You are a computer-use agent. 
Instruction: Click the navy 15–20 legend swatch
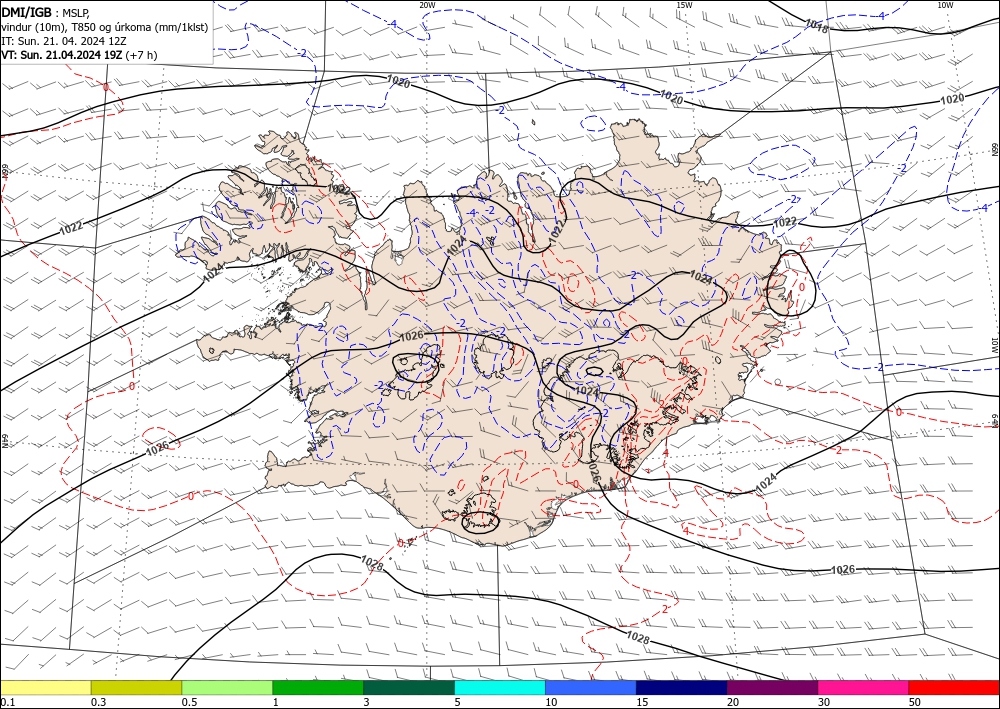(x=682, y=687)
